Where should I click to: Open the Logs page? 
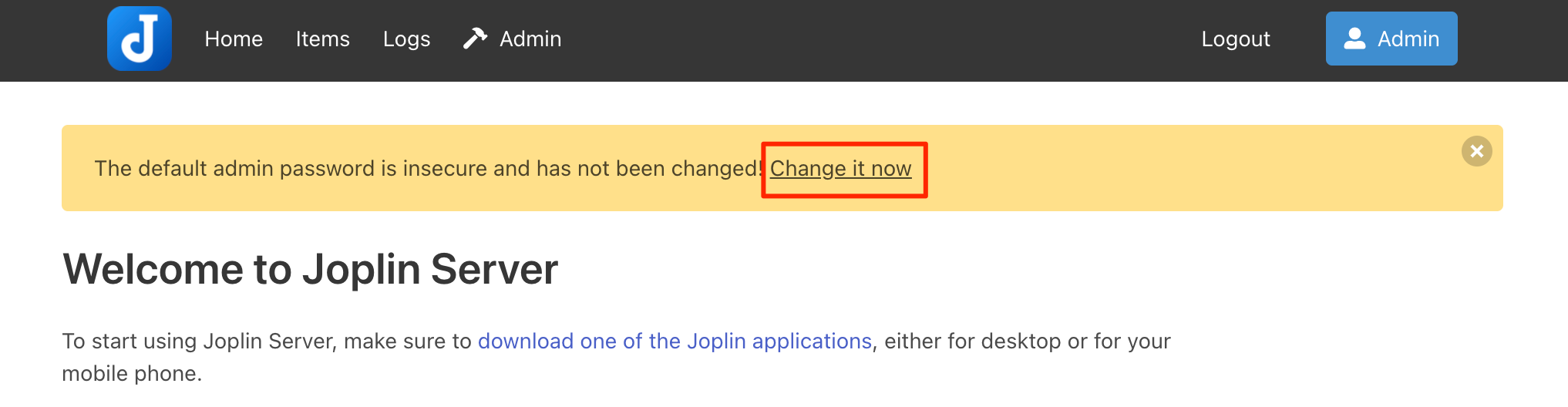point(406,39)
